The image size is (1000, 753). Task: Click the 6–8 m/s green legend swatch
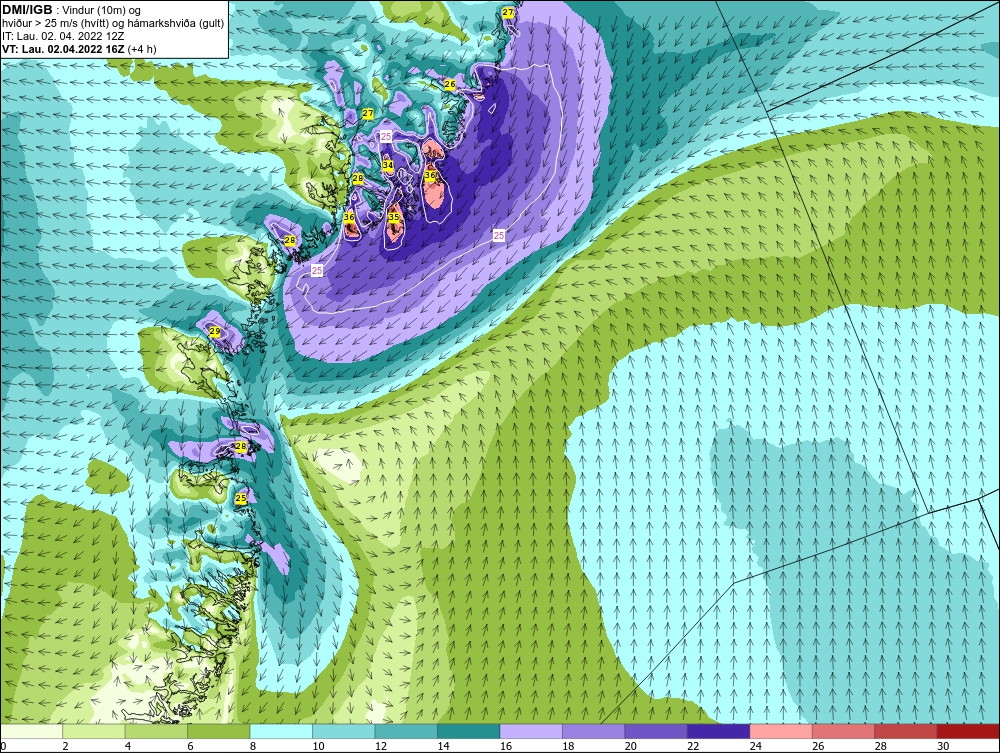coord(219,731)
